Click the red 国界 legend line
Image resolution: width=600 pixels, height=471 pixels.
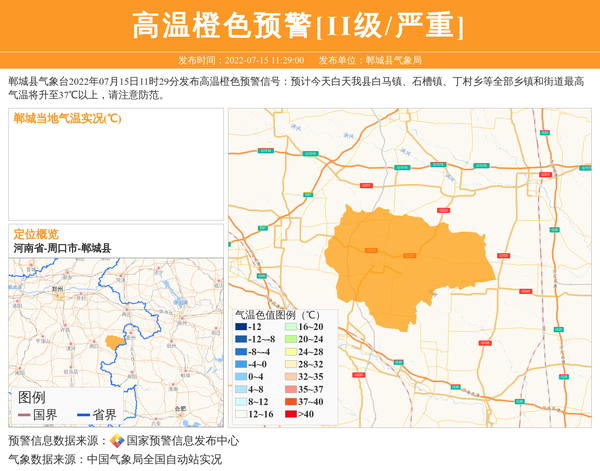(x=23, y=415)
